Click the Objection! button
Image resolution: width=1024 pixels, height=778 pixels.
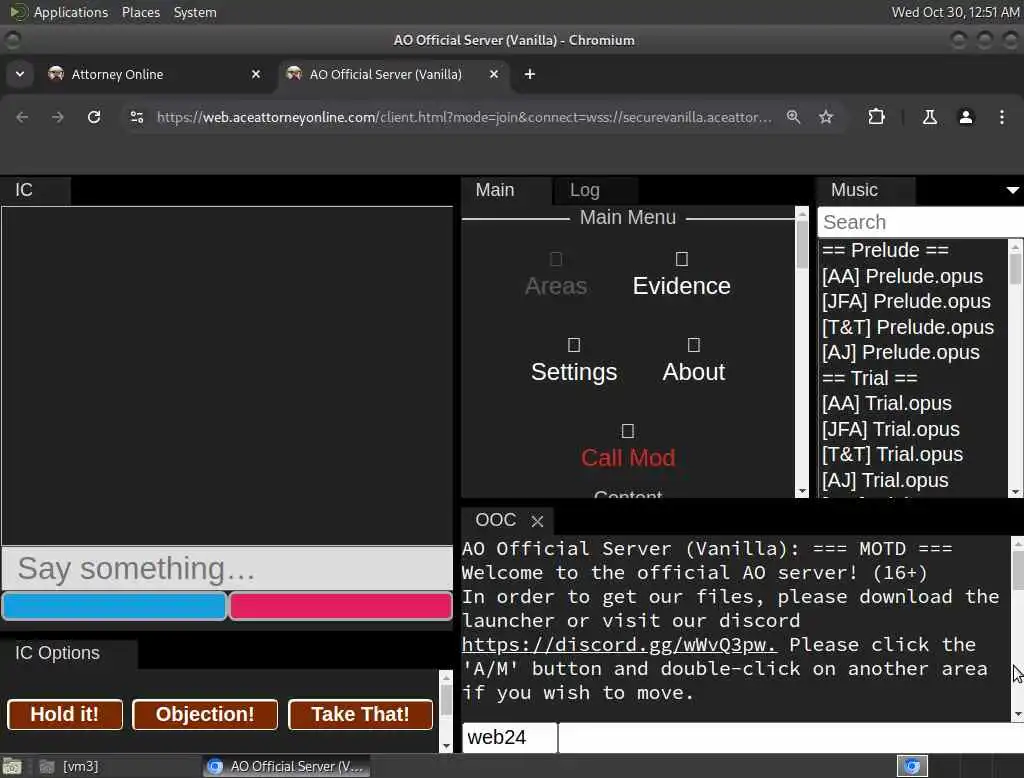pyautogui.click(x=204, y=714)
